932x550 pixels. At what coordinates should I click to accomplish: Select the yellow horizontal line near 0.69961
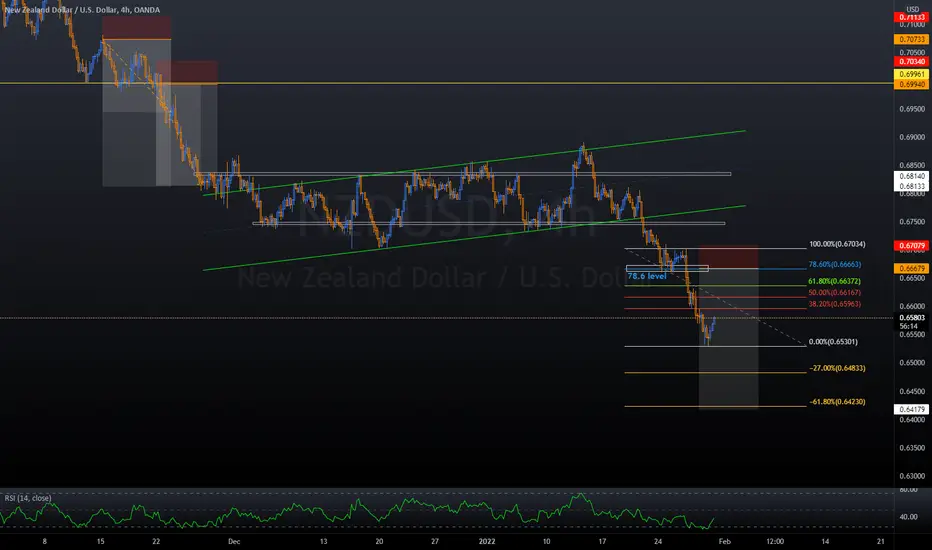[446, 83]
